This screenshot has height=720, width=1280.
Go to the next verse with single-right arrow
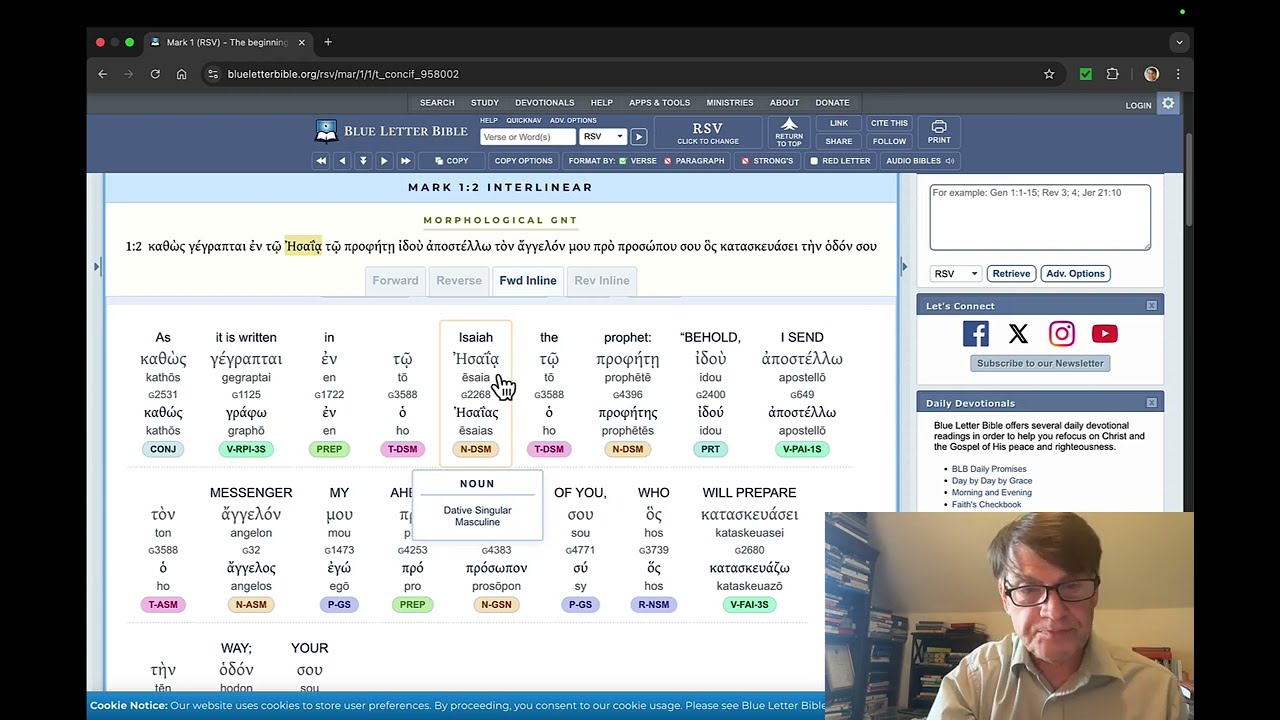384,161
